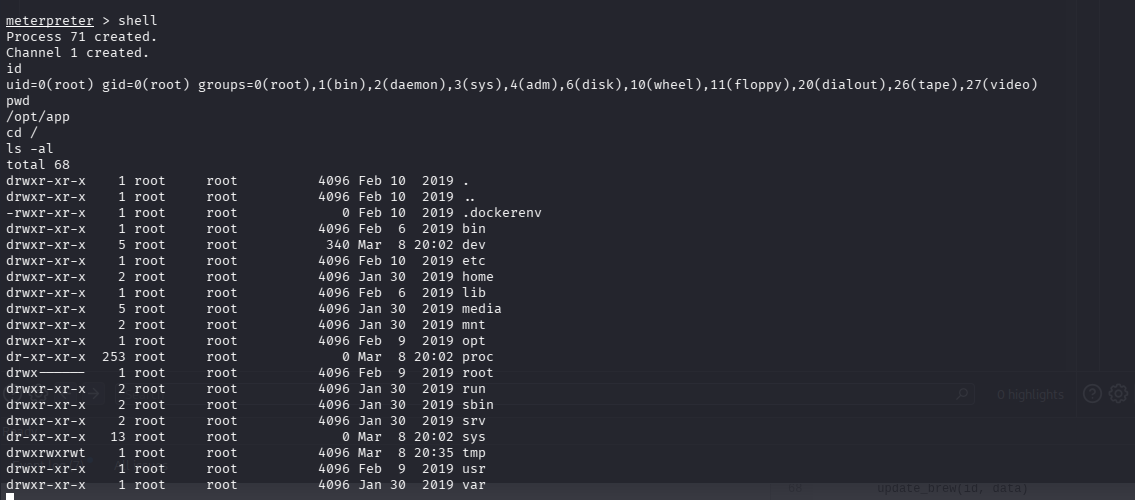This screenshot has width=1135, height=500.
Task: Click the 'Channel 1 created.' line
Action: [77, 53]
